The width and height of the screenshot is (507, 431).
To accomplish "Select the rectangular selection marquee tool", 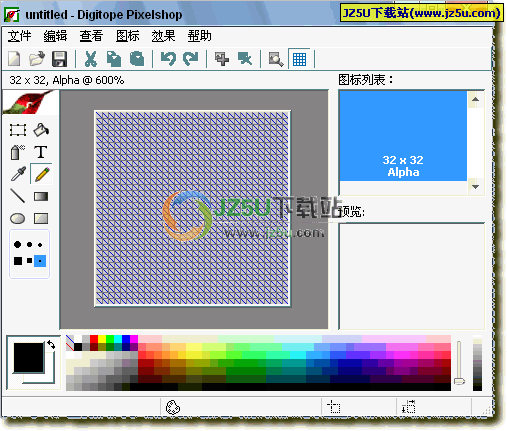I will coord(18,130).
